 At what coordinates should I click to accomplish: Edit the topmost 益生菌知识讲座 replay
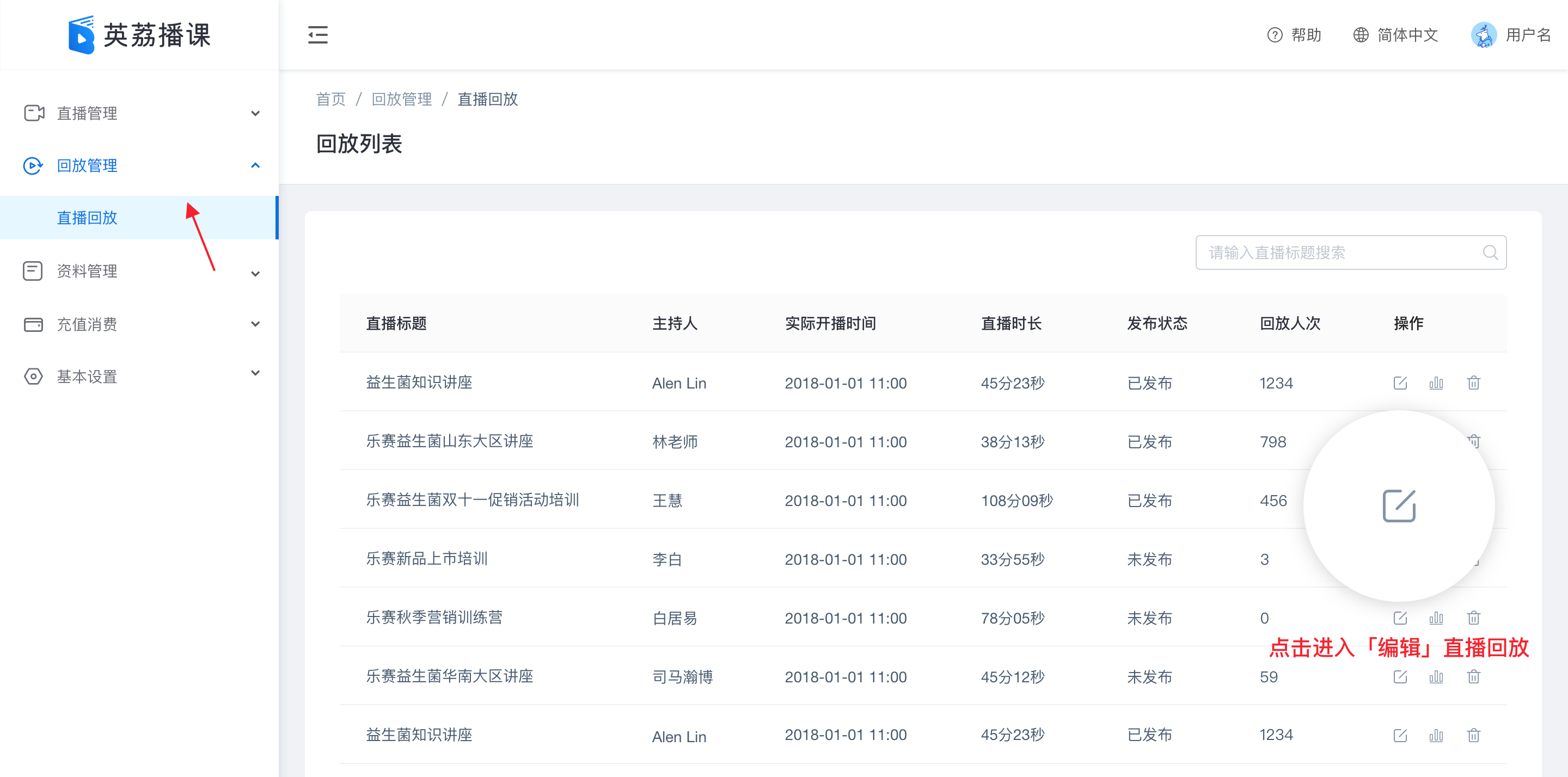(x=1400, y=383)
